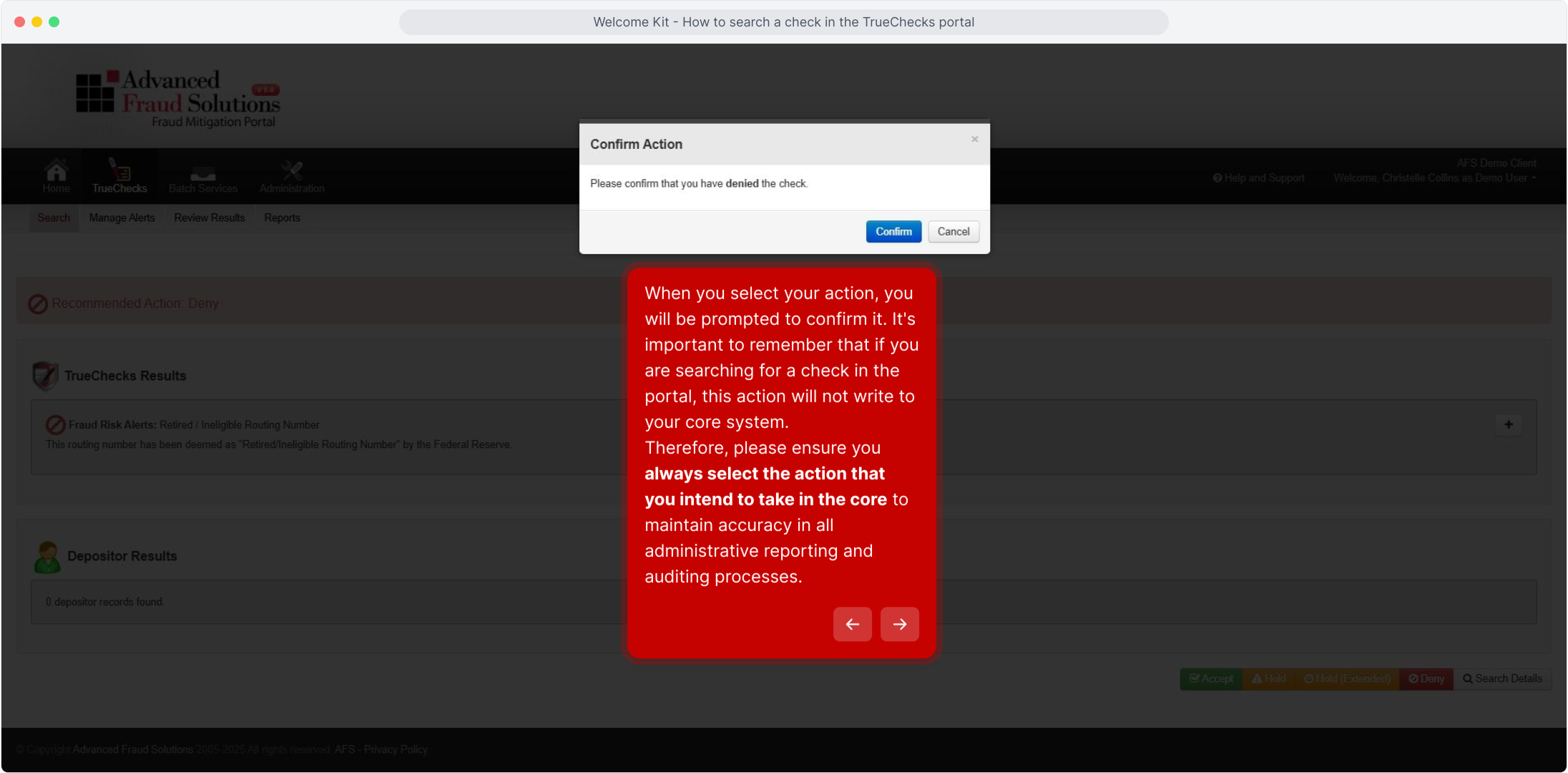Image resolution: width=1568 pixels, height=773 pixels.
Task: Open the Search tab
Action: pos(54,218)
